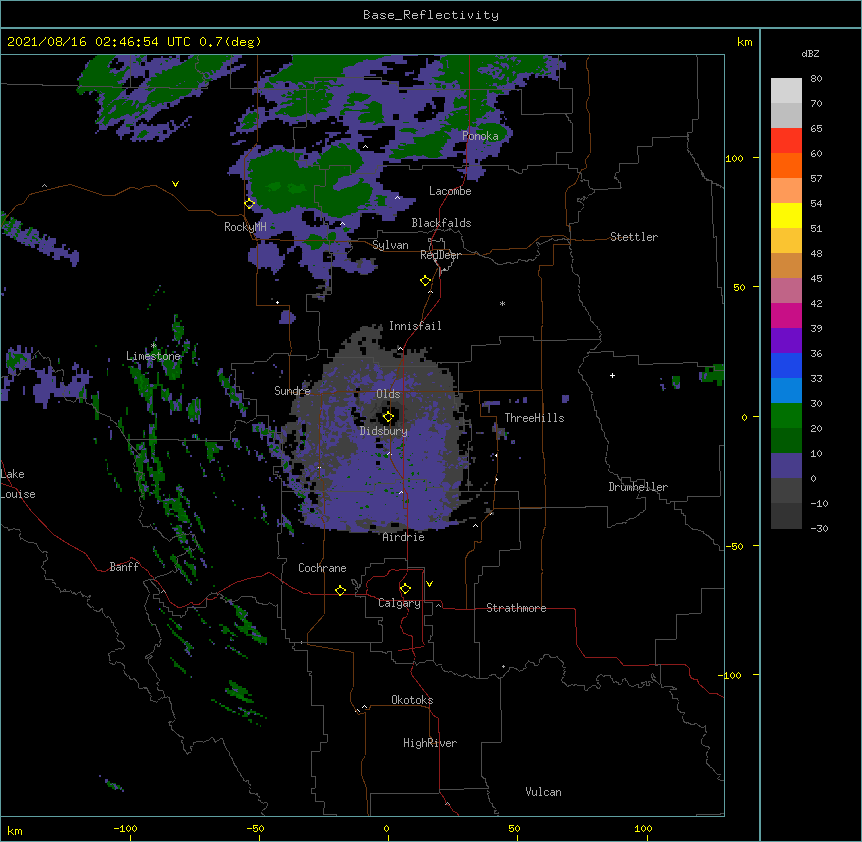Click the -50 tick on the right axis
862x842 pixels.
[734, 546]
